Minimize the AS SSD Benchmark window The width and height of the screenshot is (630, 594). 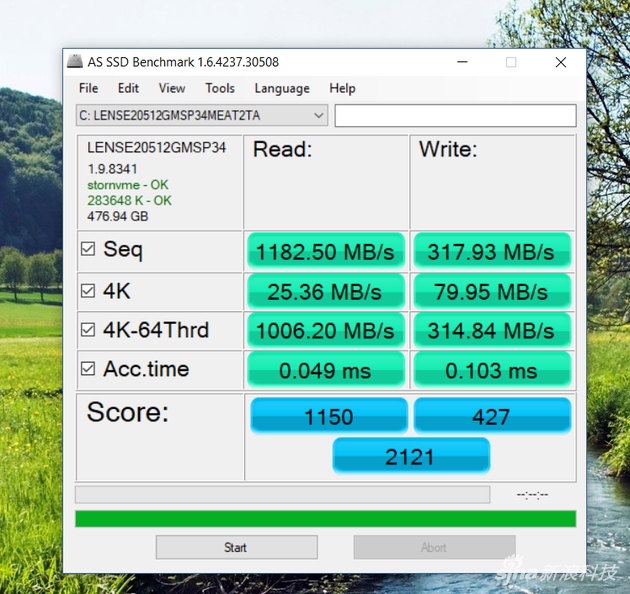(462, 62)
